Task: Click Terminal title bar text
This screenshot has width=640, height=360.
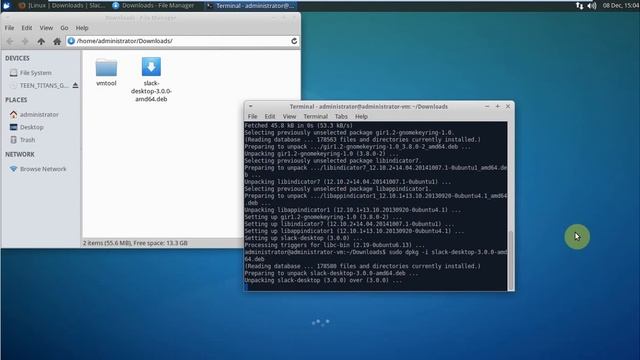Action: click(369, 106)
